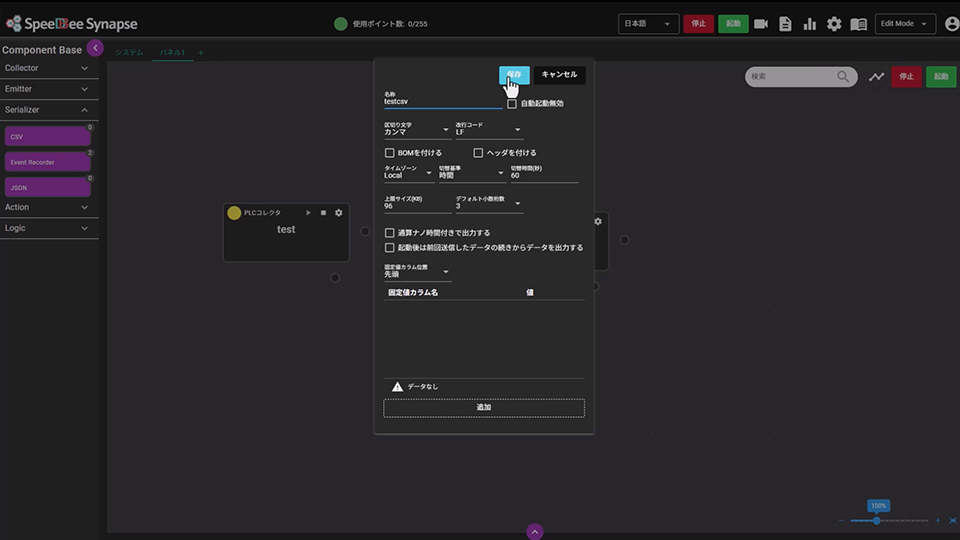This screenshot has width=960, height=540.
Task: Click the video camera icon in top toolbar
Action: click(x=761, y=24)
